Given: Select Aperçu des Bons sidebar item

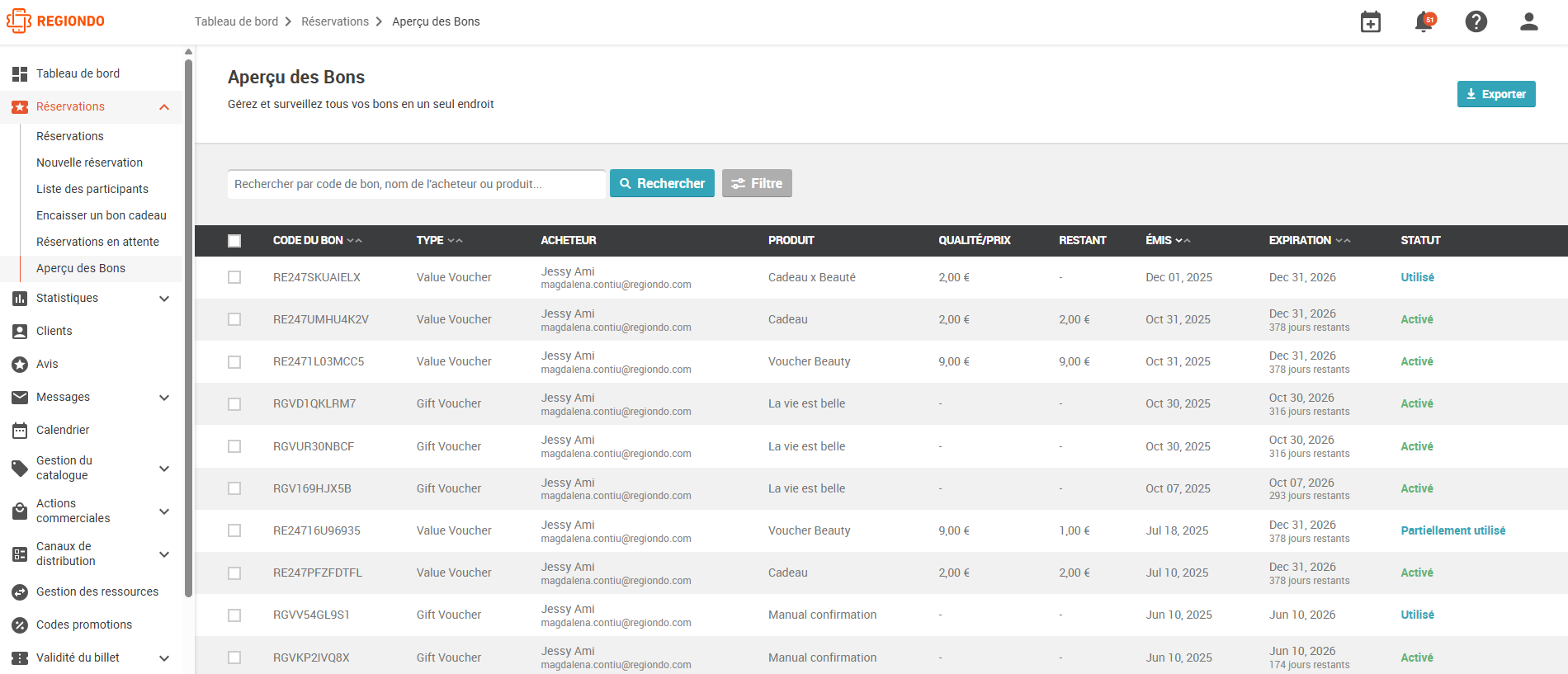Looking at the screenshot, I should pyautogui.click(x=81, y=268).
